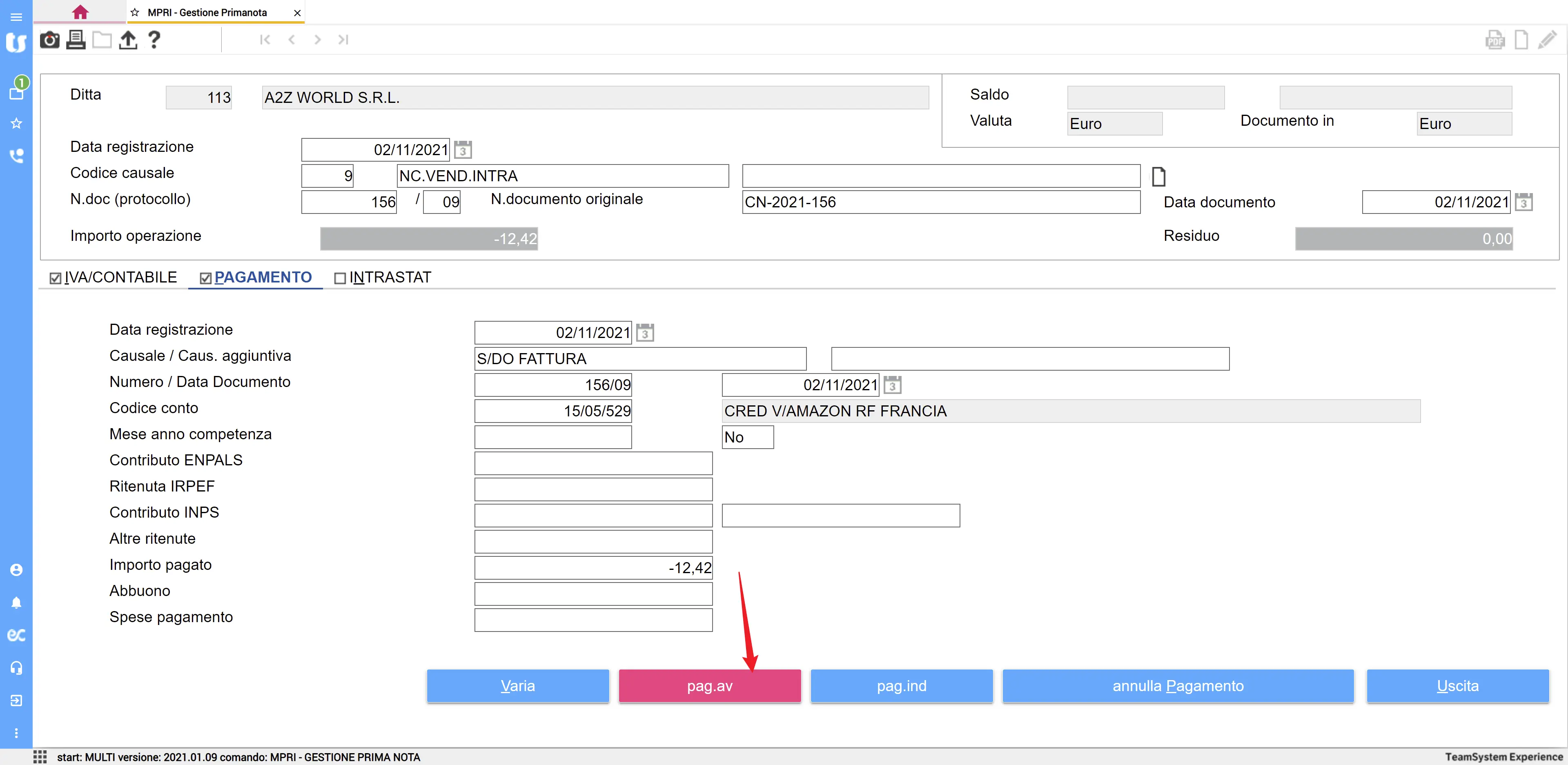
Task: Open calendar picker for Data documento
Action: pos(1523,202)
